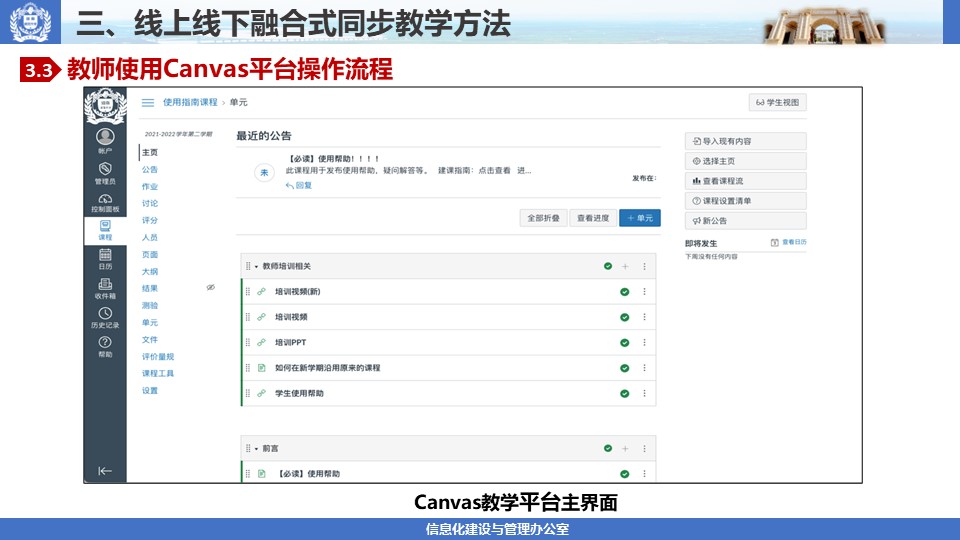Open options menu for 培训视频 item
Screen dimensions: 960x540
[x=644, y=317]
